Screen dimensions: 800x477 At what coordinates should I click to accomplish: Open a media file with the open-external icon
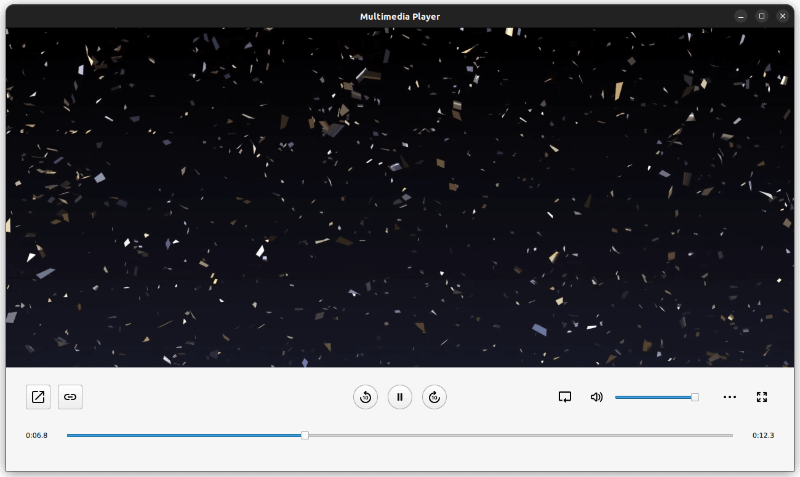[38, 397]
